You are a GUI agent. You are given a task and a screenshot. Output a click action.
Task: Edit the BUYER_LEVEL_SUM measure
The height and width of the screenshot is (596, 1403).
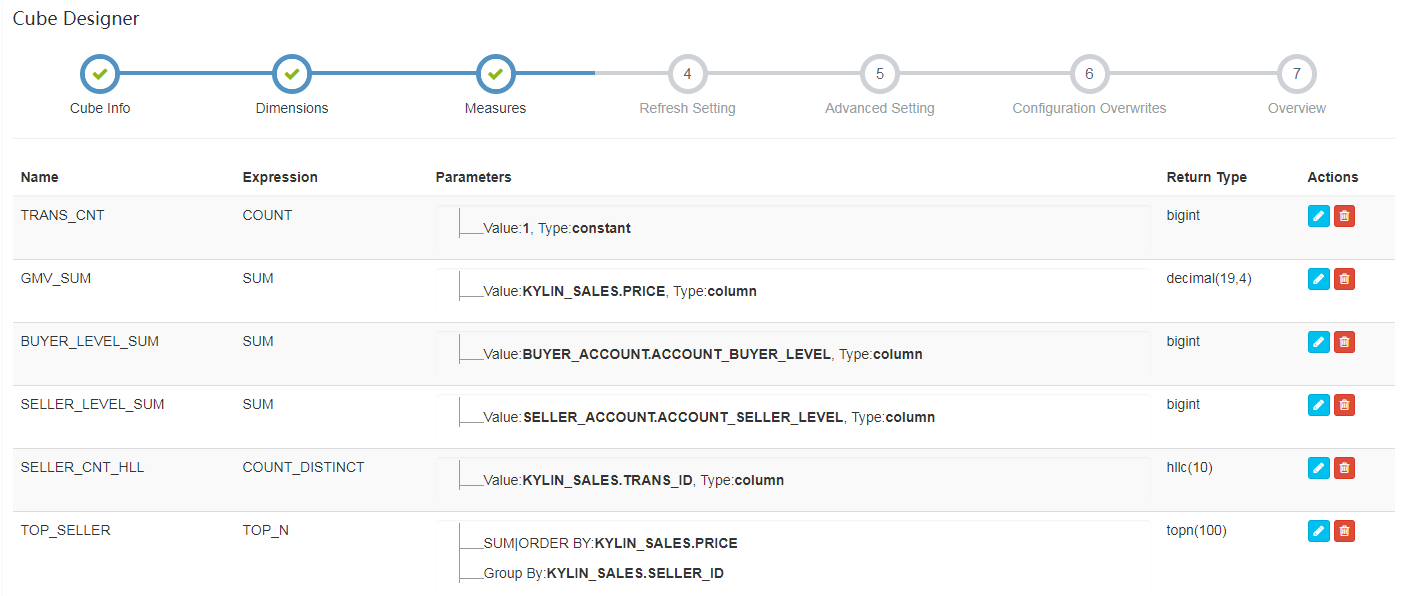point(1319,342)
